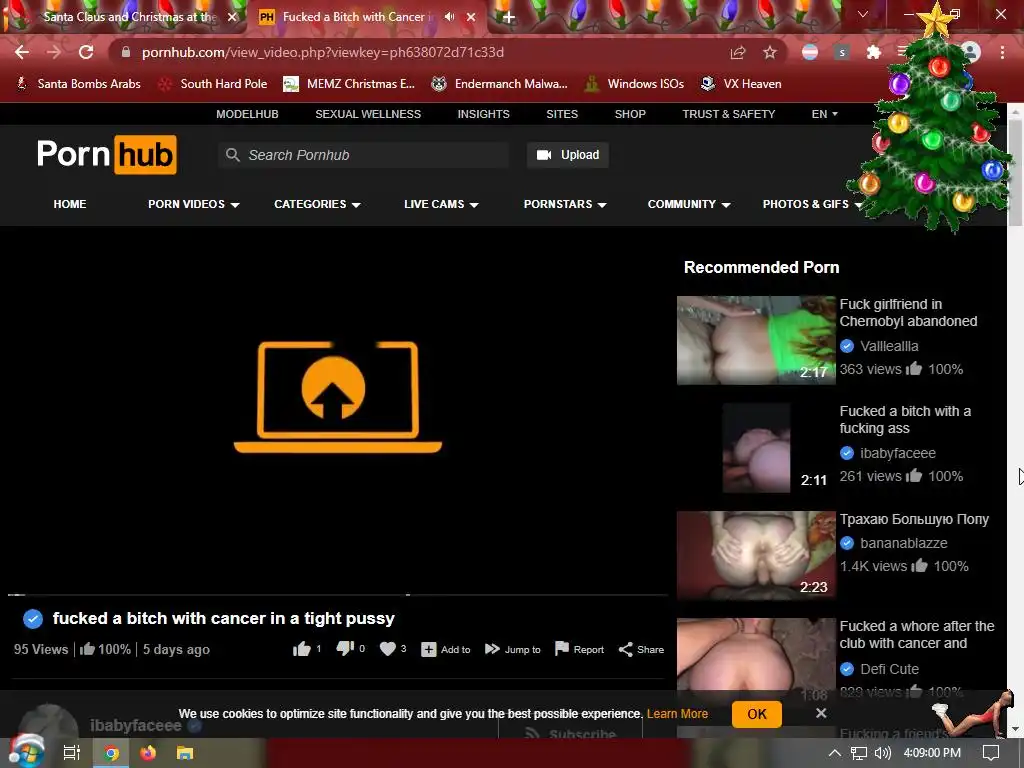
Task: Click the network icon in system tray
Action: pyautogui.click(x=859, y=753)
